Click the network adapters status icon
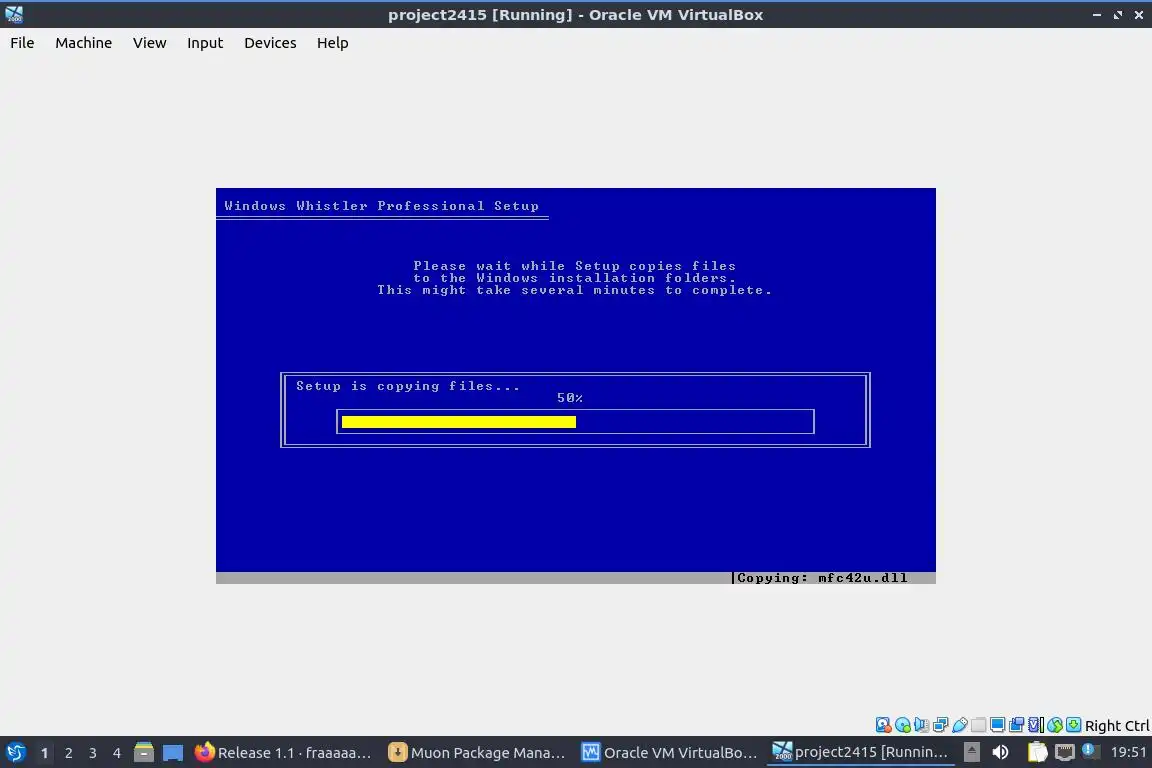Image resolution: width=1152 pixels, height=768 pixels. tap(940, 725)
